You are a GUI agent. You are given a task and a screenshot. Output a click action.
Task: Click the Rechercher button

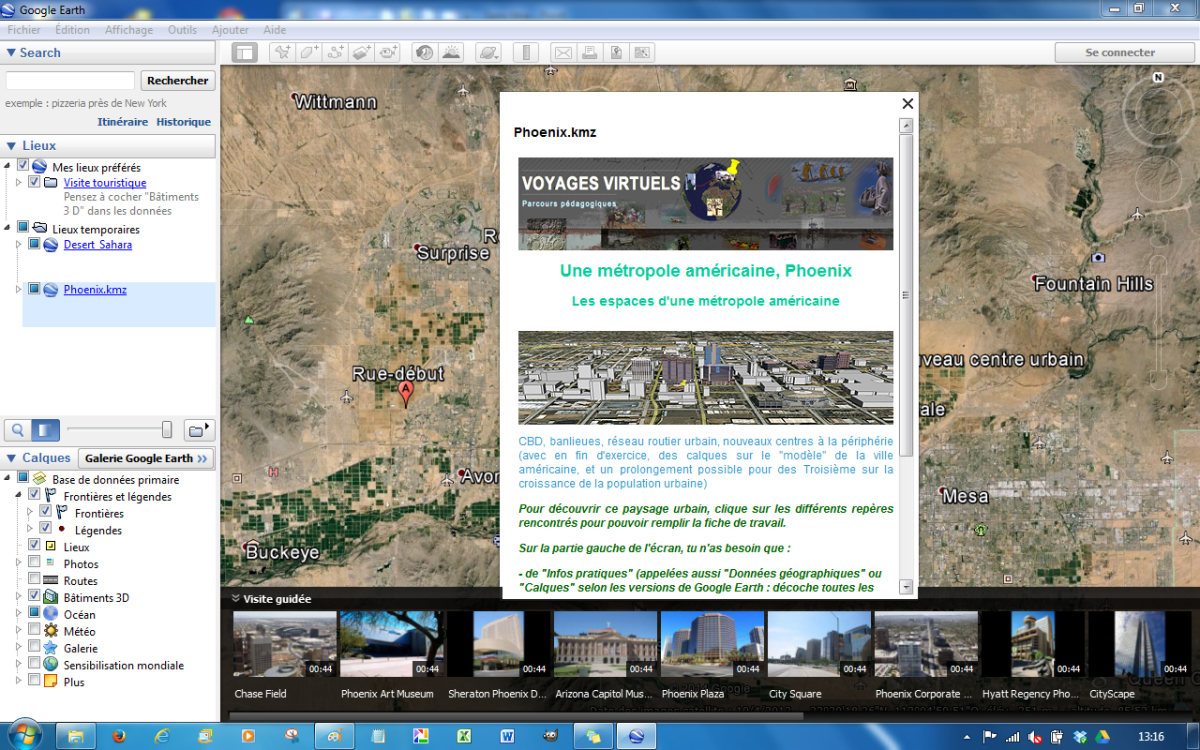point(178,81)
